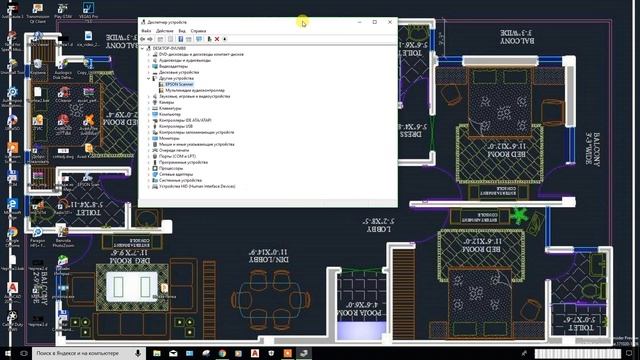Select the Очереди печати category
This screenshot has height=360, width=640.
[174, 150]
